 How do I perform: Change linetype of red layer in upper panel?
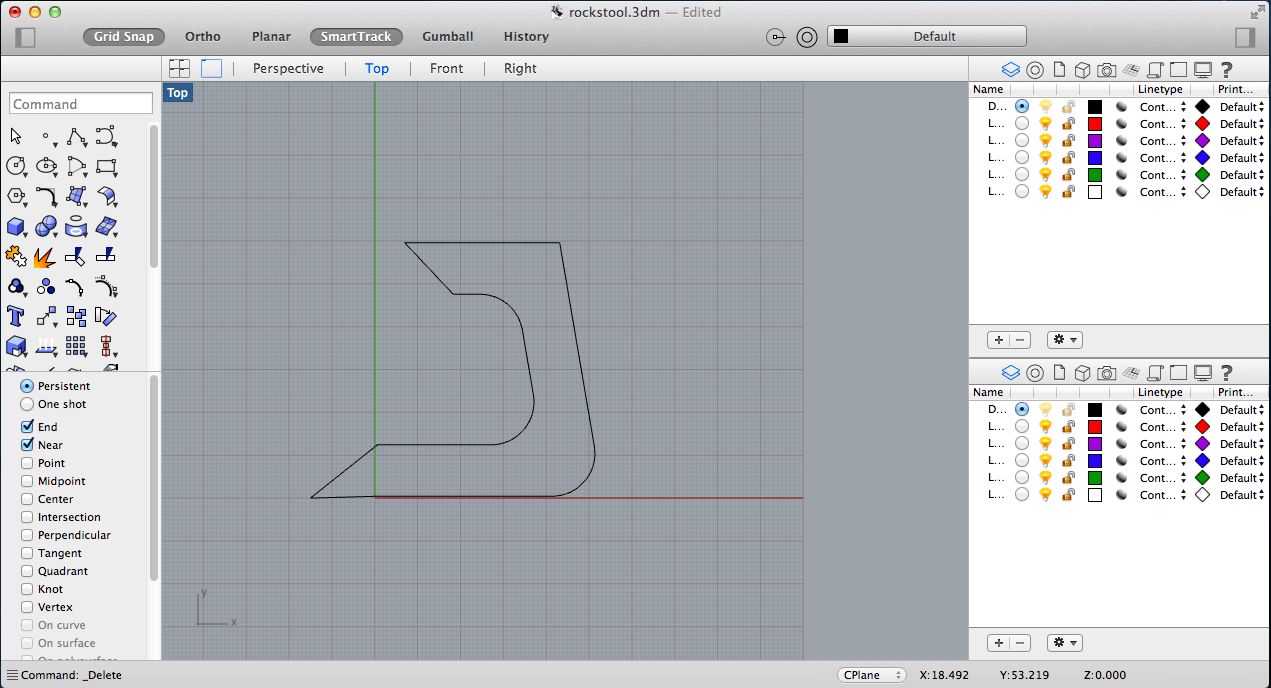[1163, 124]
